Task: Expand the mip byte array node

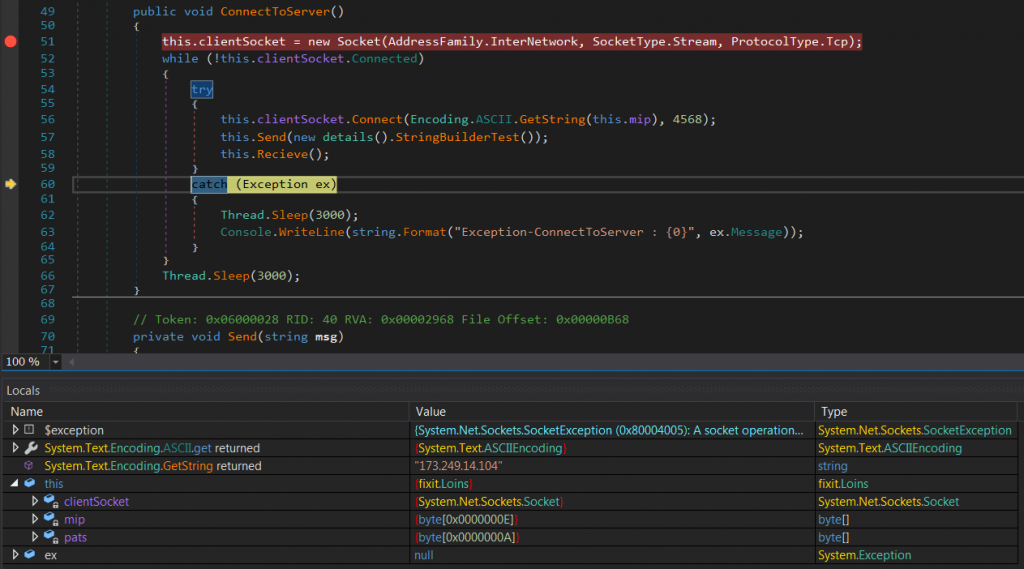Action: 36,520
